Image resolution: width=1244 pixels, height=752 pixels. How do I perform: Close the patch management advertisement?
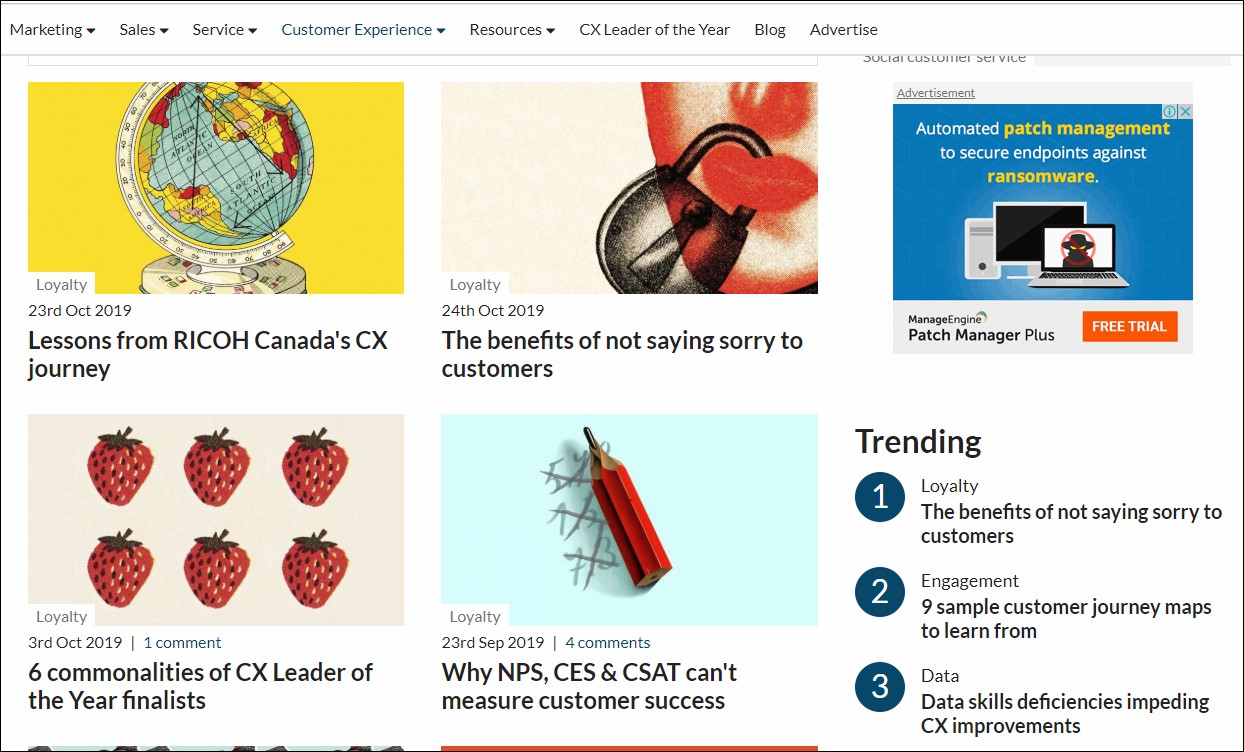tap(1186, 112)
